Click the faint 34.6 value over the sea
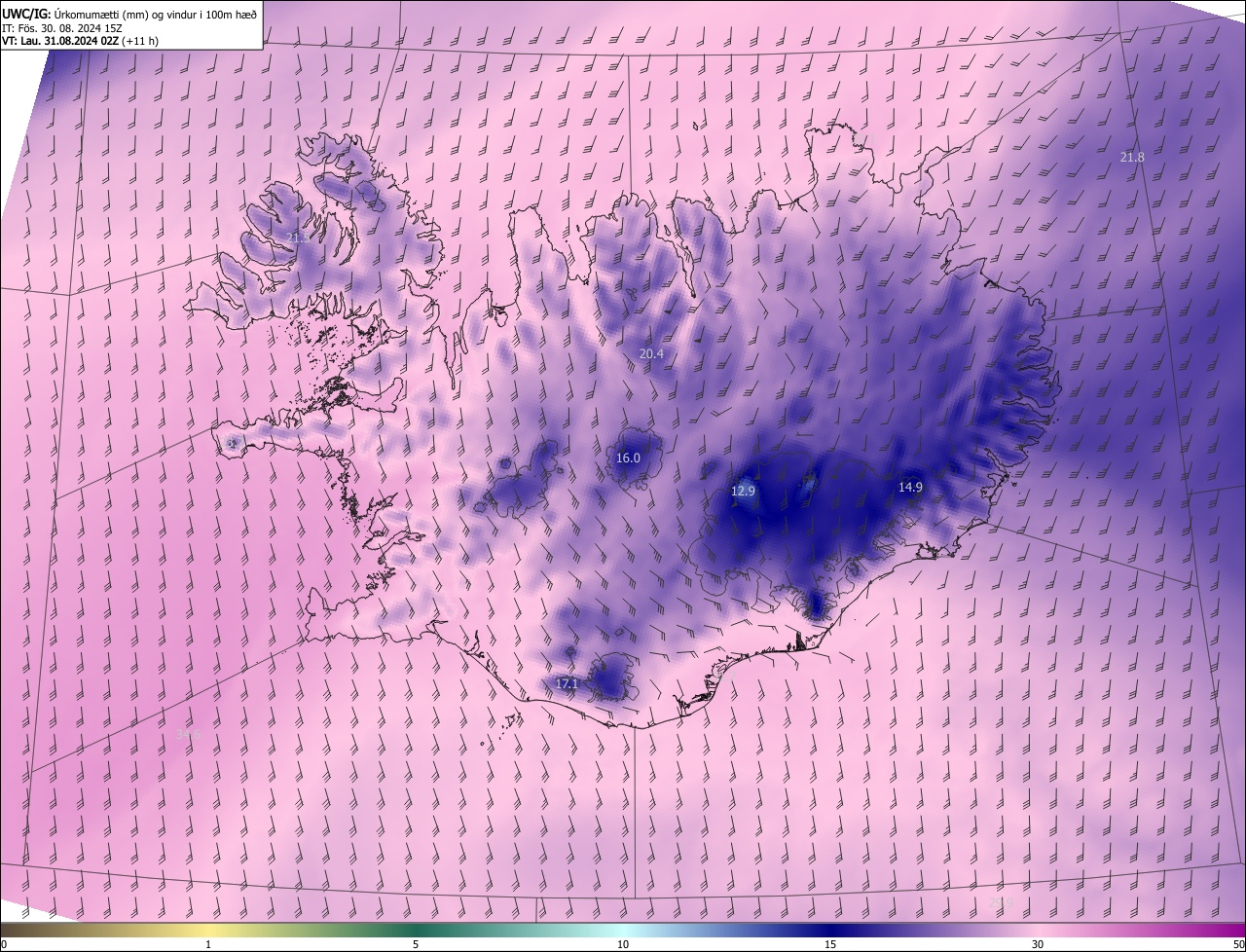Viewport: 1246px width, 952px height. point(188,735)
